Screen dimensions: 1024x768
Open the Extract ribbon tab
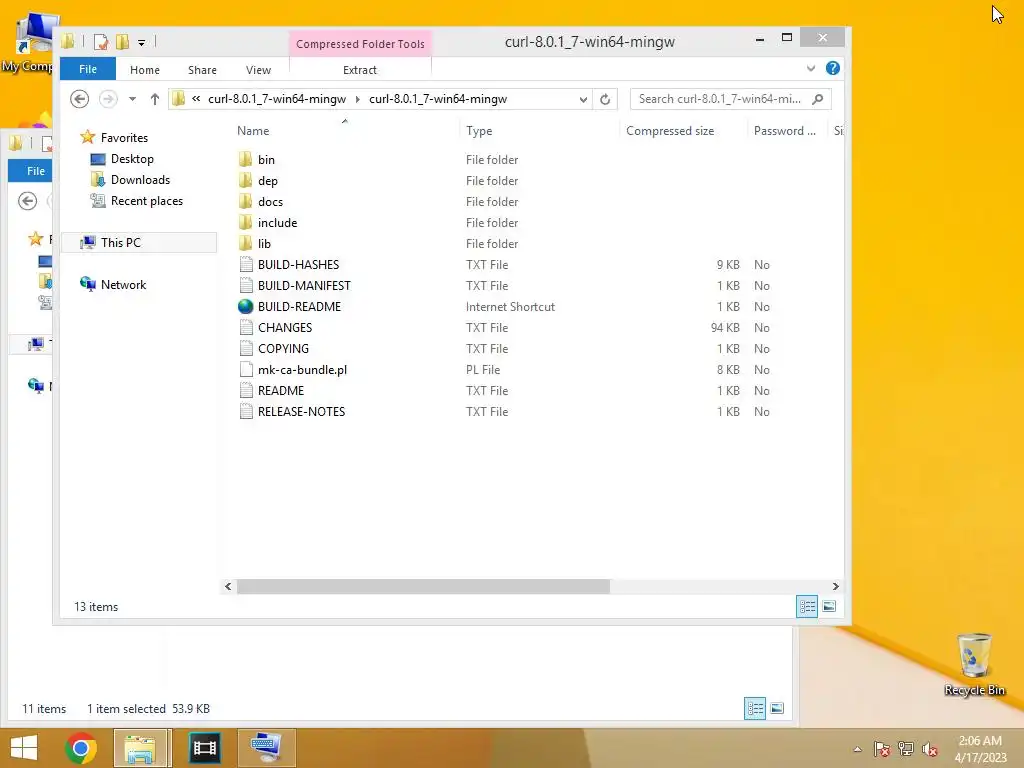click(x=360, y=70)
